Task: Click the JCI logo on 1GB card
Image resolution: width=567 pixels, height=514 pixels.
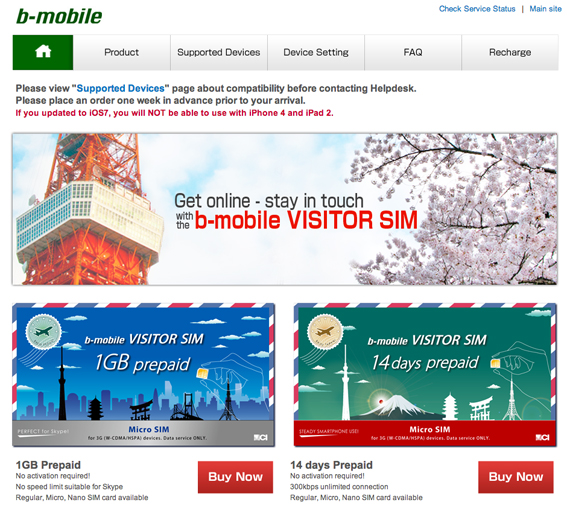Action: pos(260,438)
